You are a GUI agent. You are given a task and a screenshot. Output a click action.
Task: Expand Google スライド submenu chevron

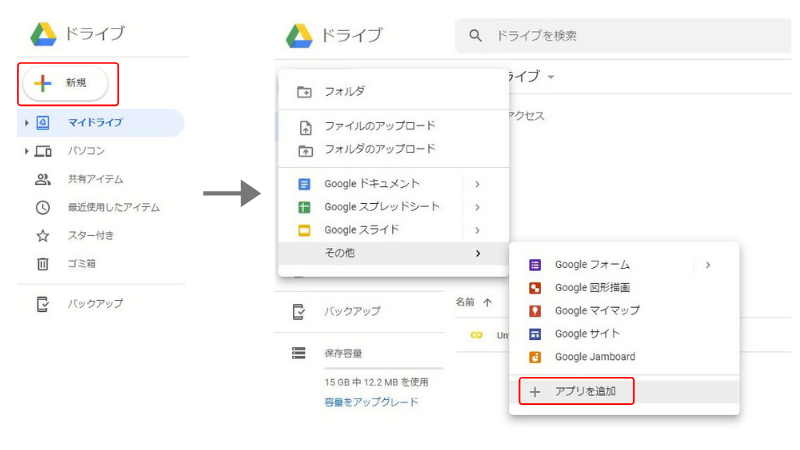tap(477, 231)
